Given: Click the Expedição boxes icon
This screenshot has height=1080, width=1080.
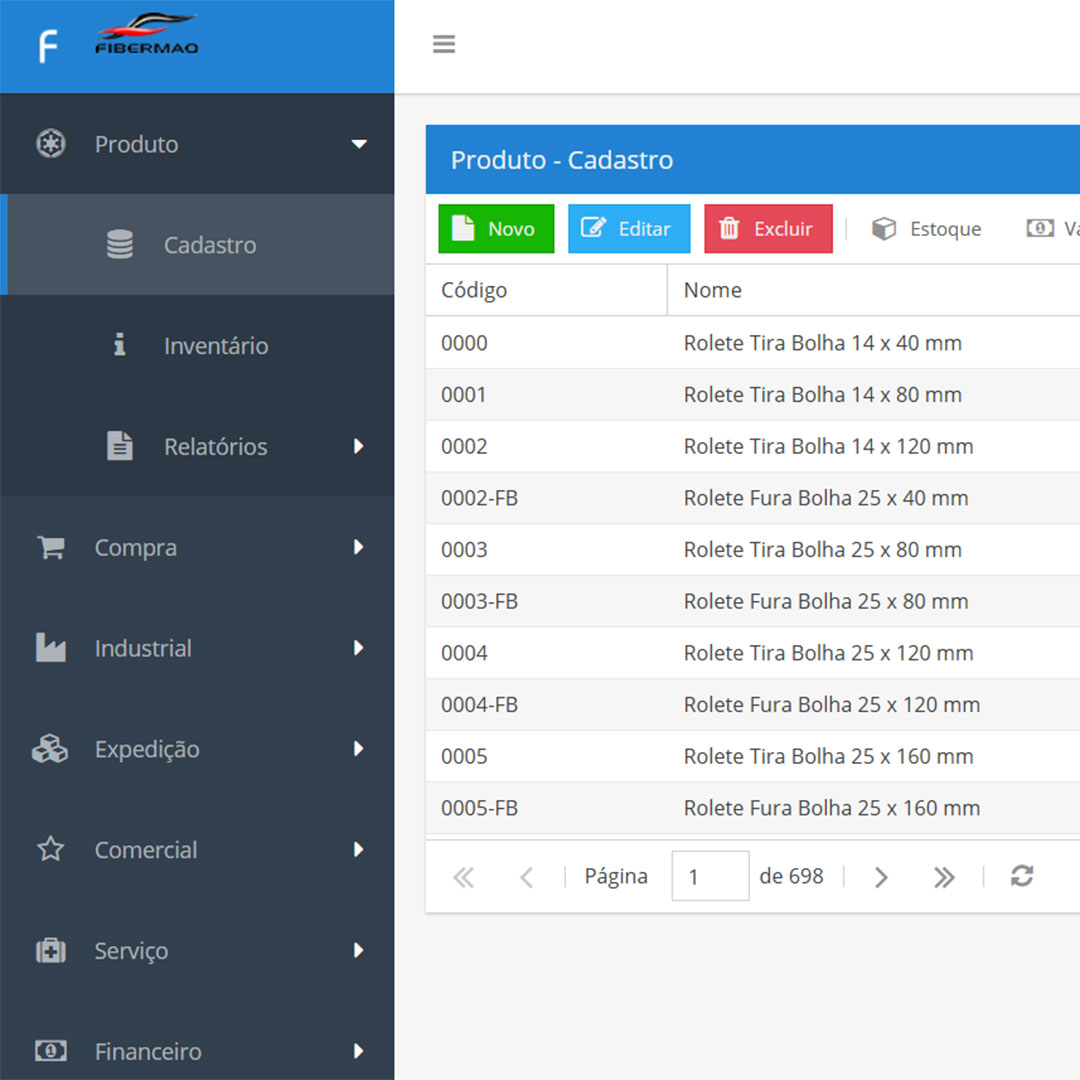Looking at the screenshot, I should [x=50, y=749].
